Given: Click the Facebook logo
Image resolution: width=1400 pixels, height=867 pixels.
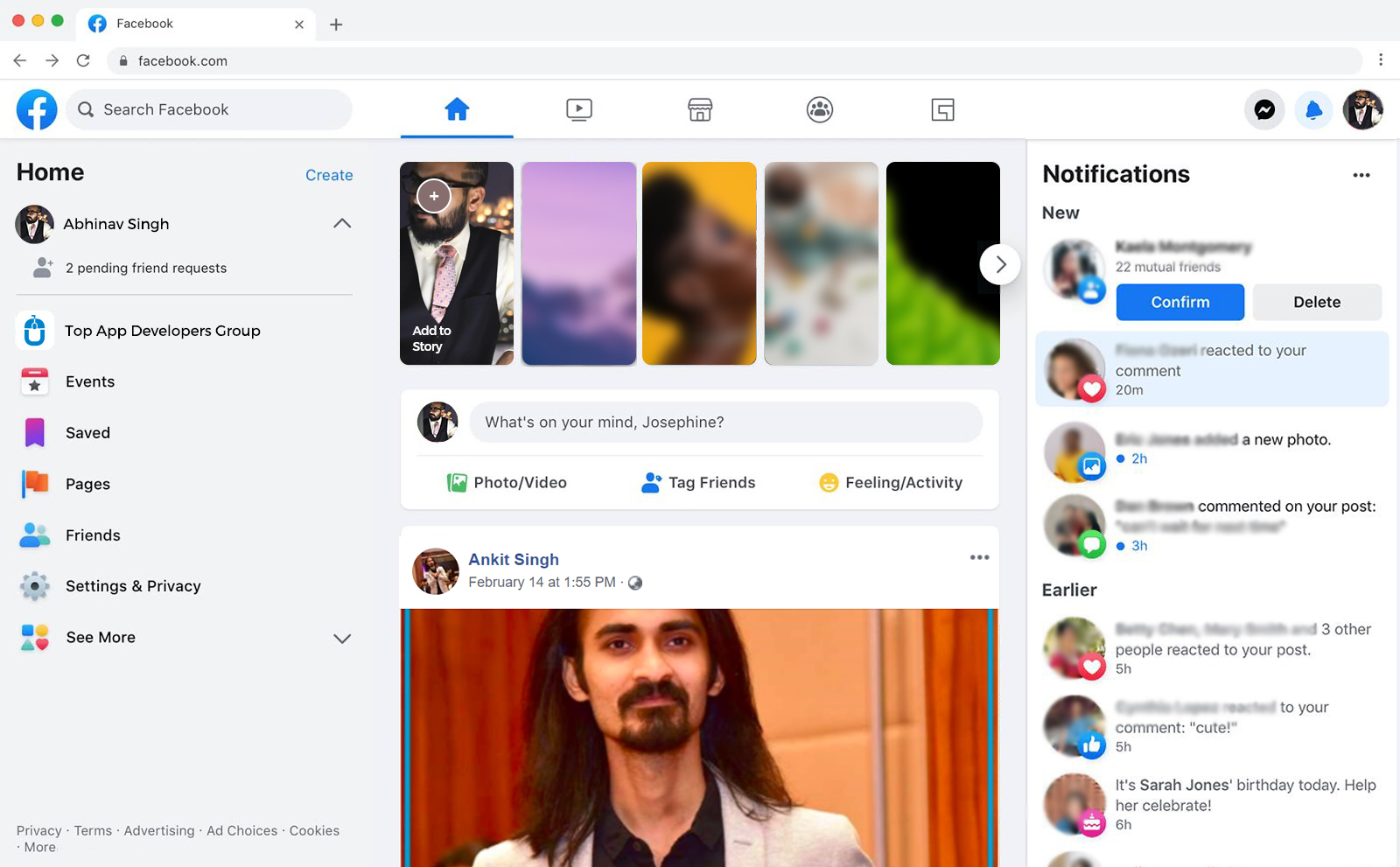Looking at the screenshot, I should [37, 110].
